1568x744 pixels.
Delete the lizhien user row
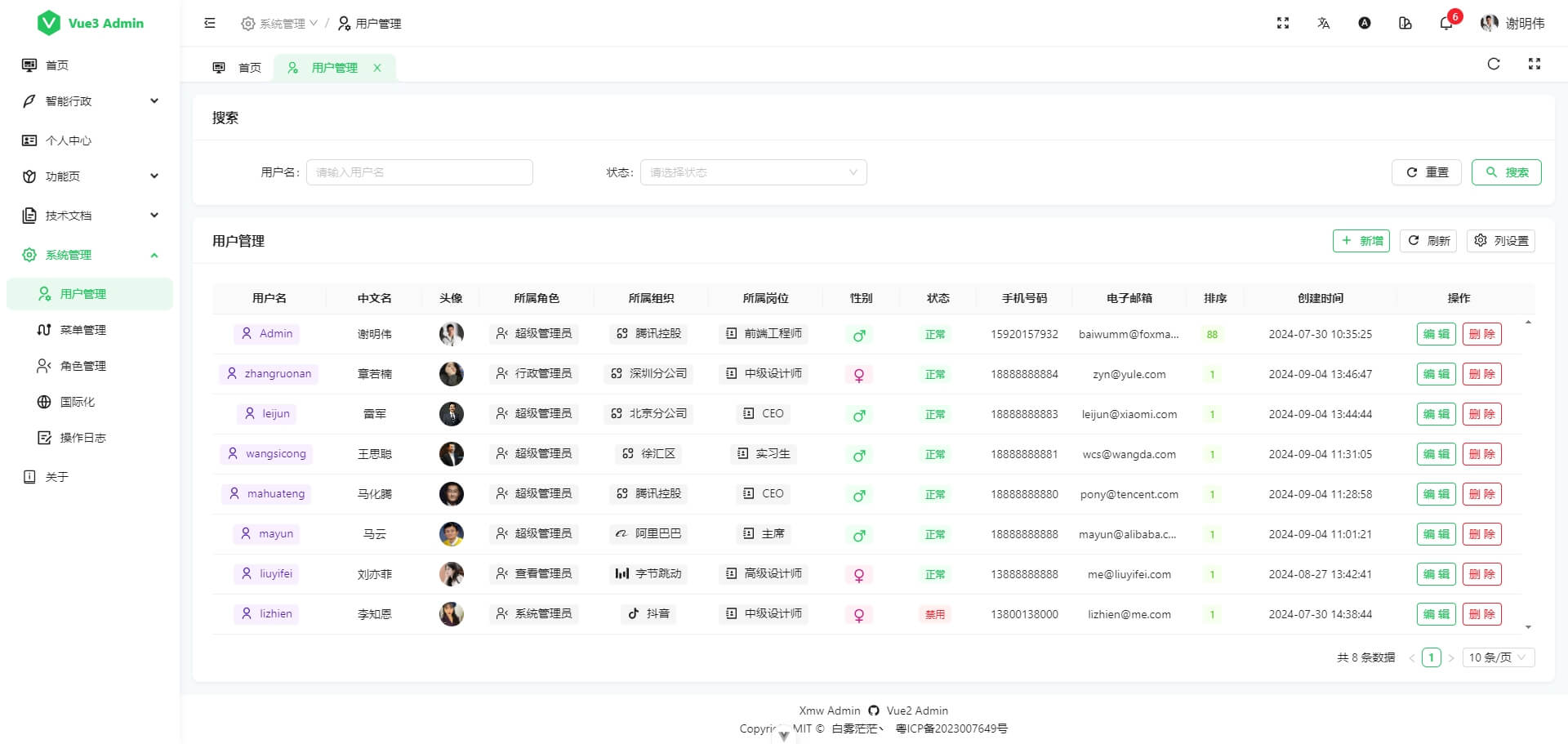coord(1481,614)
